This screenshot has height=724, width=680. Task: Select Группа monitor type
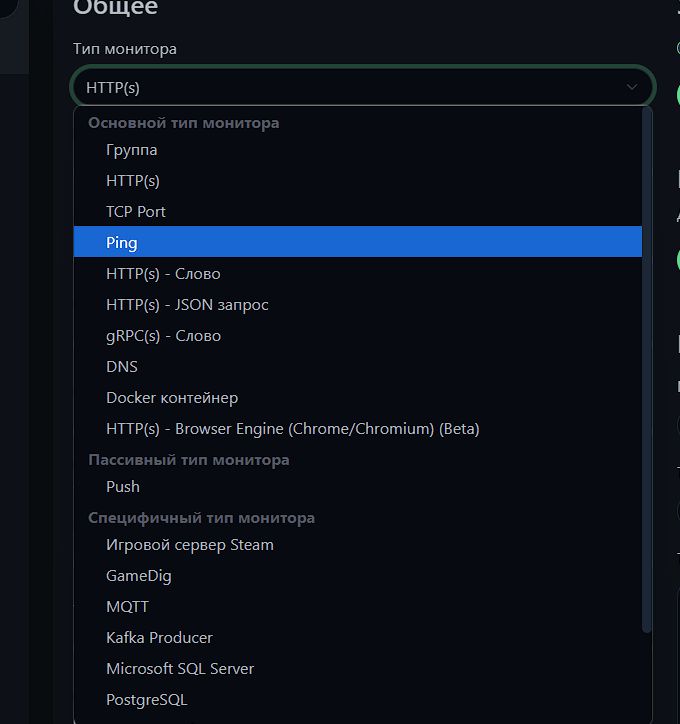click(358, 150)
